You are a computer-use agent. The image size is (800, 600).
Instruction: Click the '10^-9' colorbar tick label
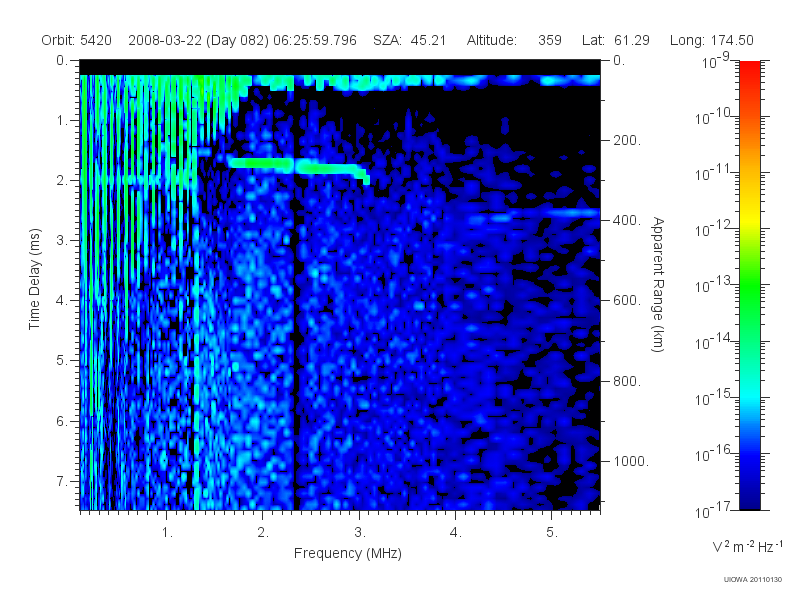point(716,62)
